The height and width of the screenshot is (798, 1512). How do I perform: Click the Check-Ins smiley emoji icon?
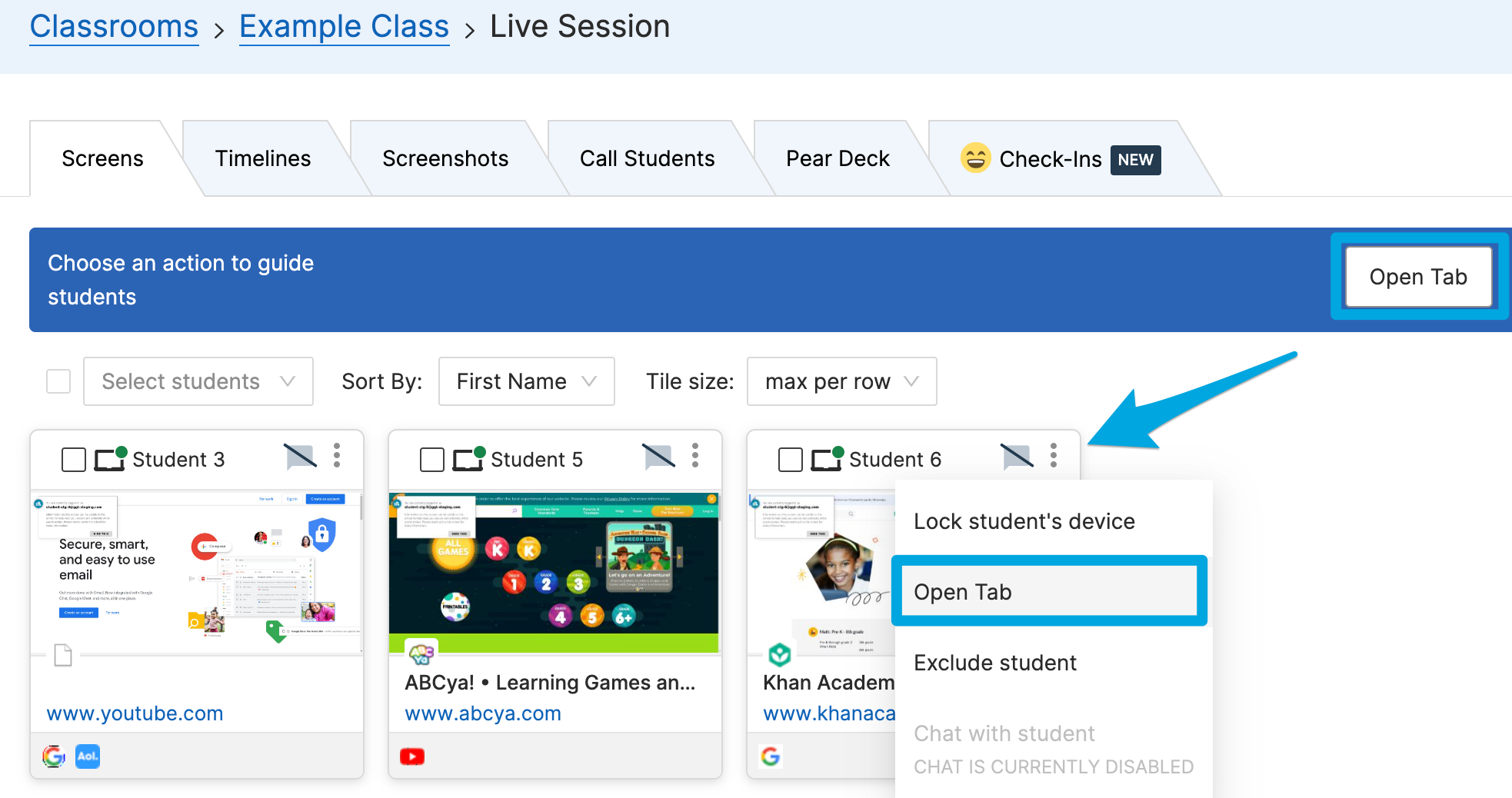(x=975, y=158)
